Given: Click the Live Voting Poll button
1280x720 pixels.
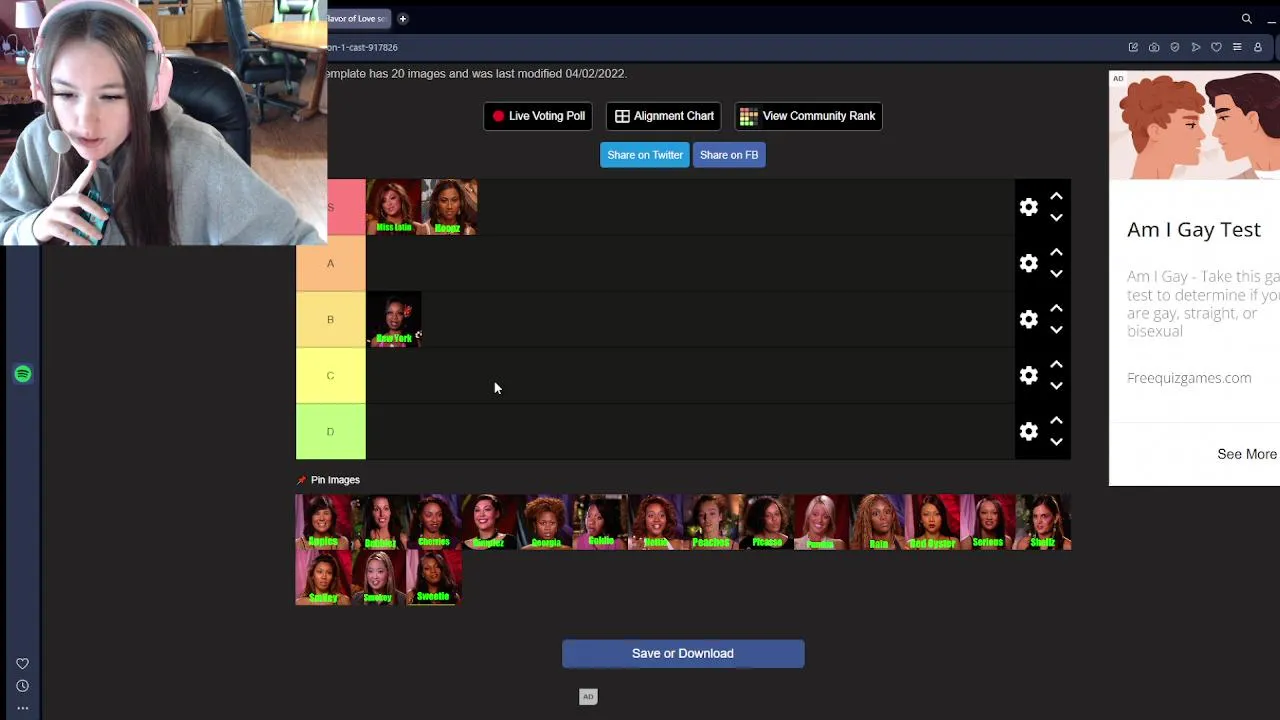Looking at the screenshot, I should click(x=538, y=116).
